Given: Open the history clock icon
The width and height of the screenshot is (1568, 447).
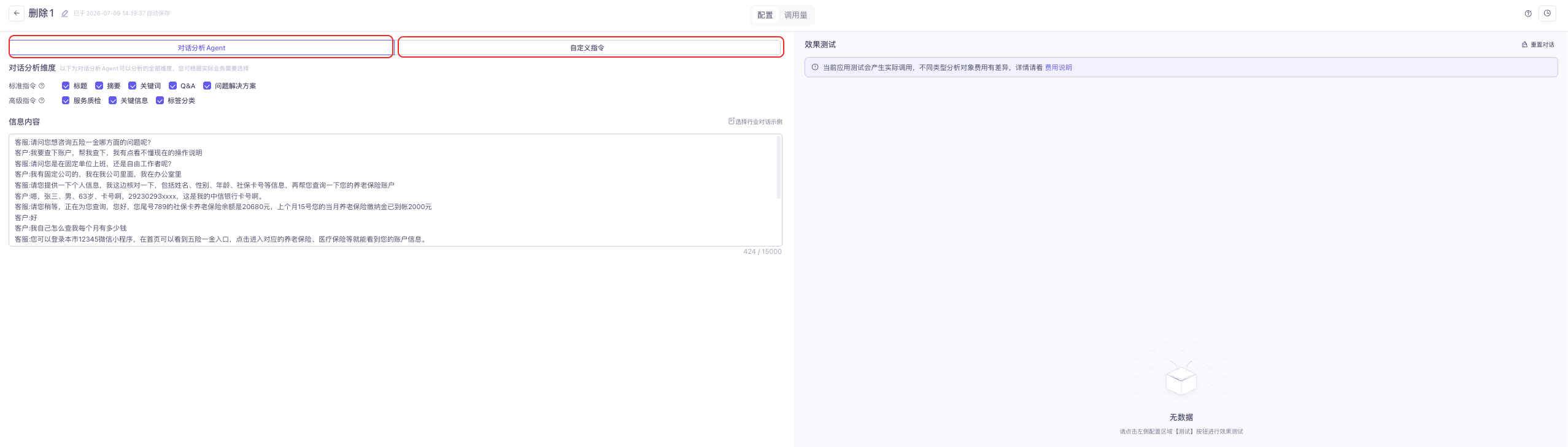Looking at the screenshot, I should [x=1547, y=13].
